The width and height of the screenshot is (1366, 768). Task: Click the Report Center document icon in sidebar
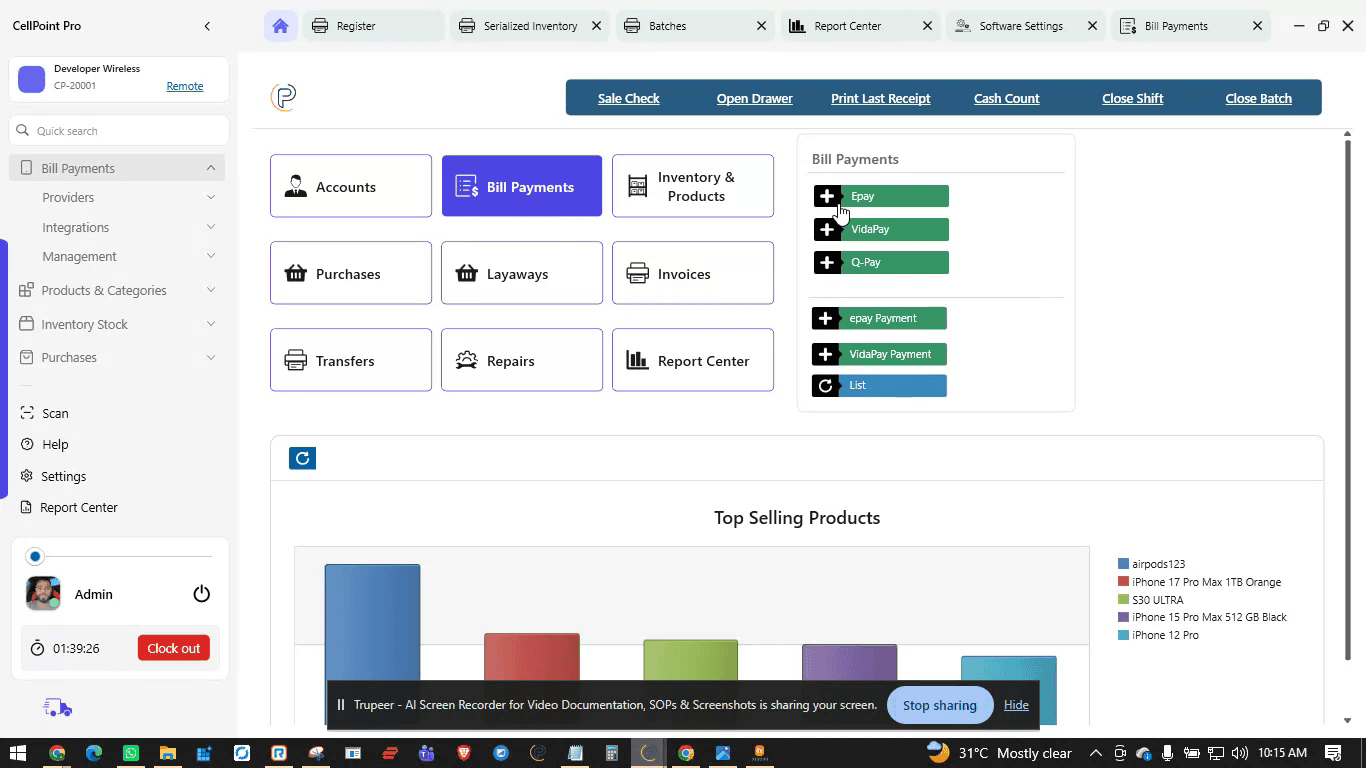[x=27, y=507]
